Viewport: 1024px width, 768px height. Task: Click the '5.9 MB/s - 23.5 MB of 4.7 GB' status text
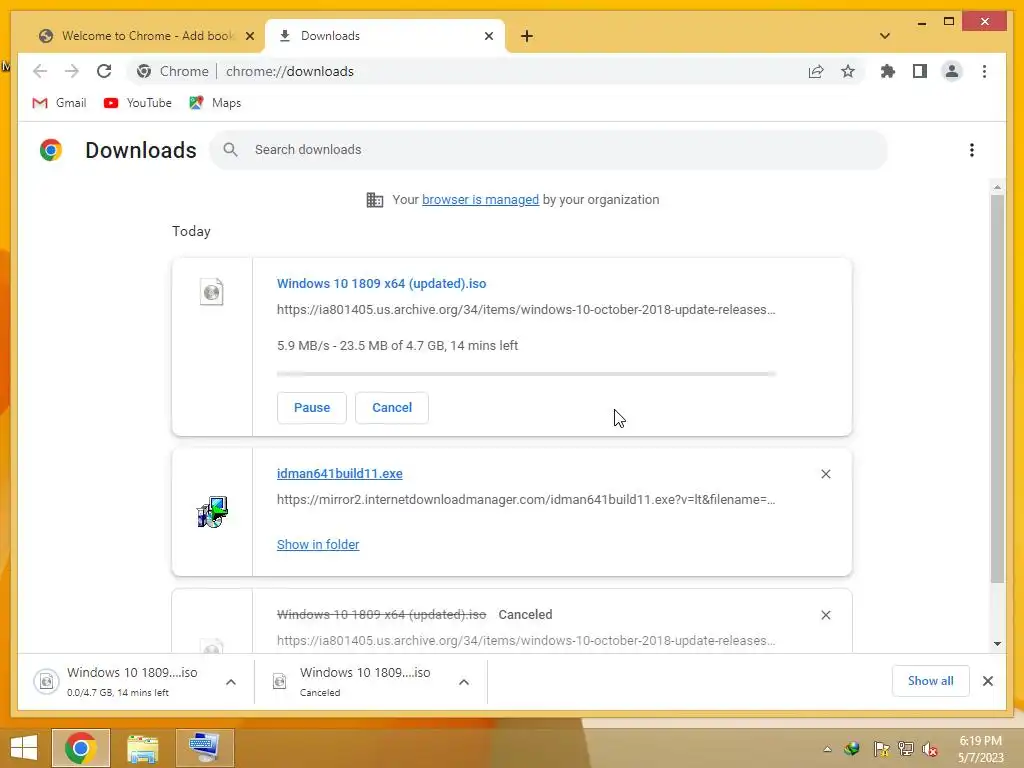pos(397,345)
